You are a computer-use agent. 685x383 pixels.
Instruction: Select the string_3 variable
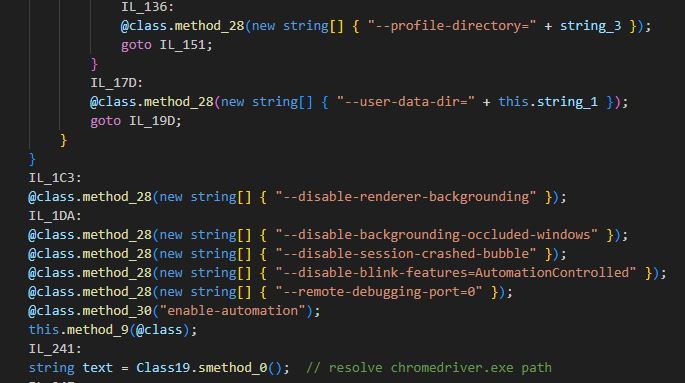tap(590, 26)
